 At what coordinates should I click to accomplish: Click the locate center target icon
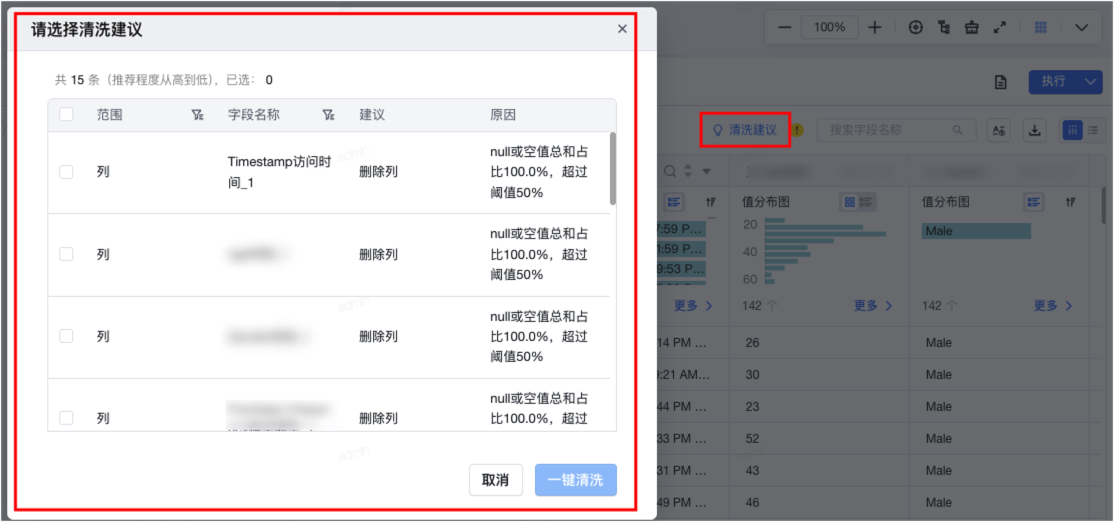pyautogui.click(x=916, y=28)
